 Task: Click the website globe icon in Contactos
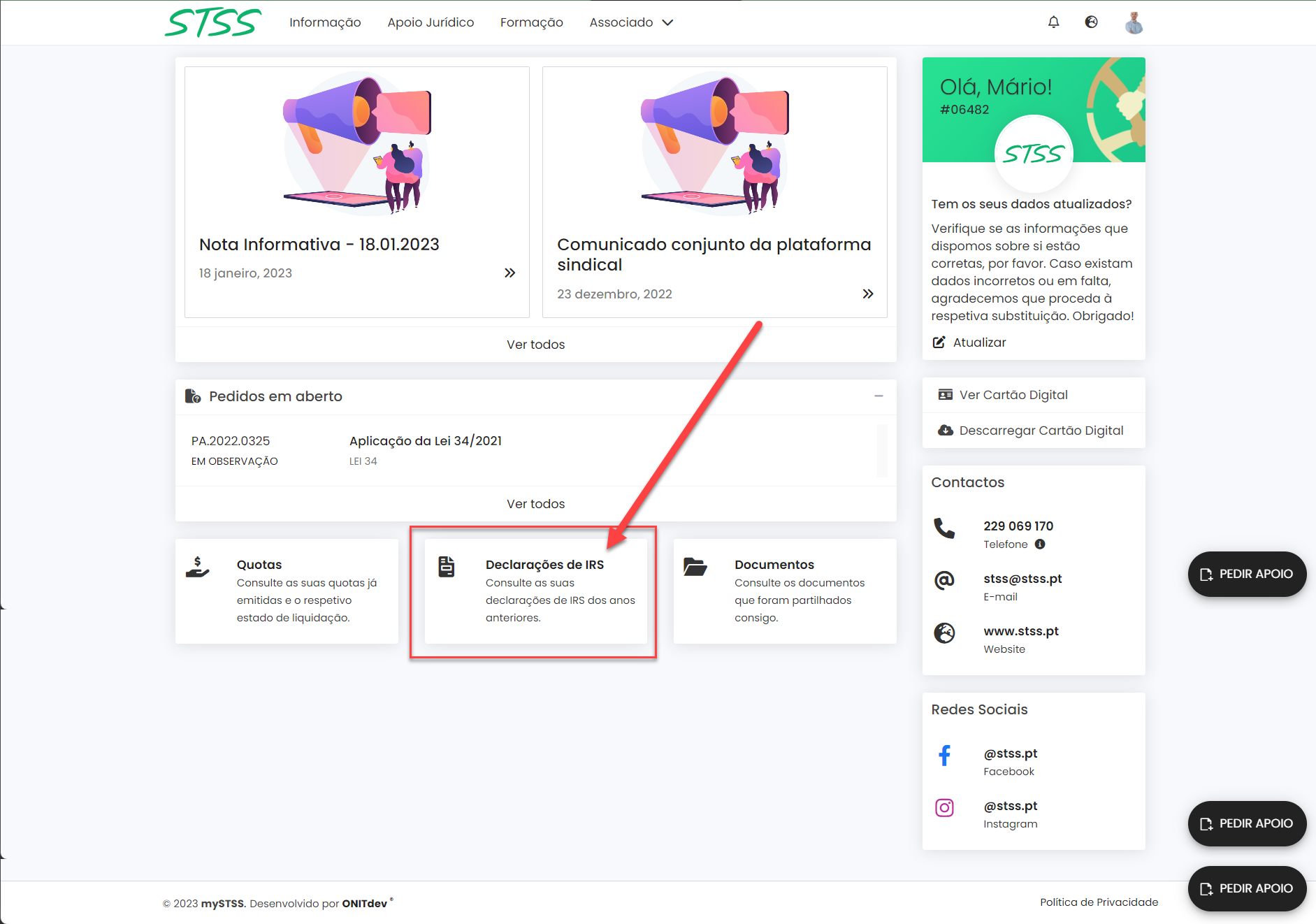pyautogui.click(x=944, y=633)
